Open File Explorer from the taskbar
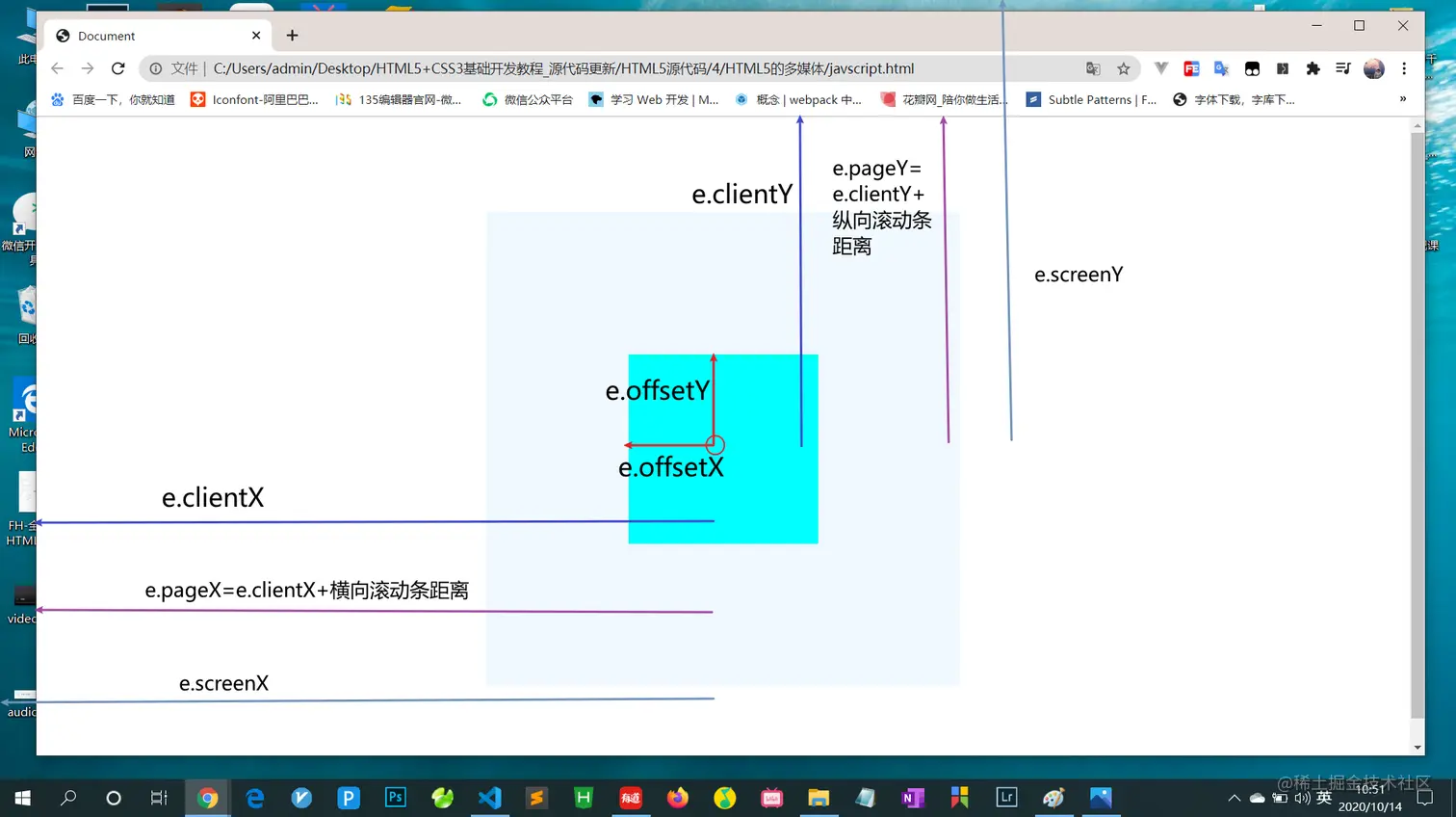 819,798
